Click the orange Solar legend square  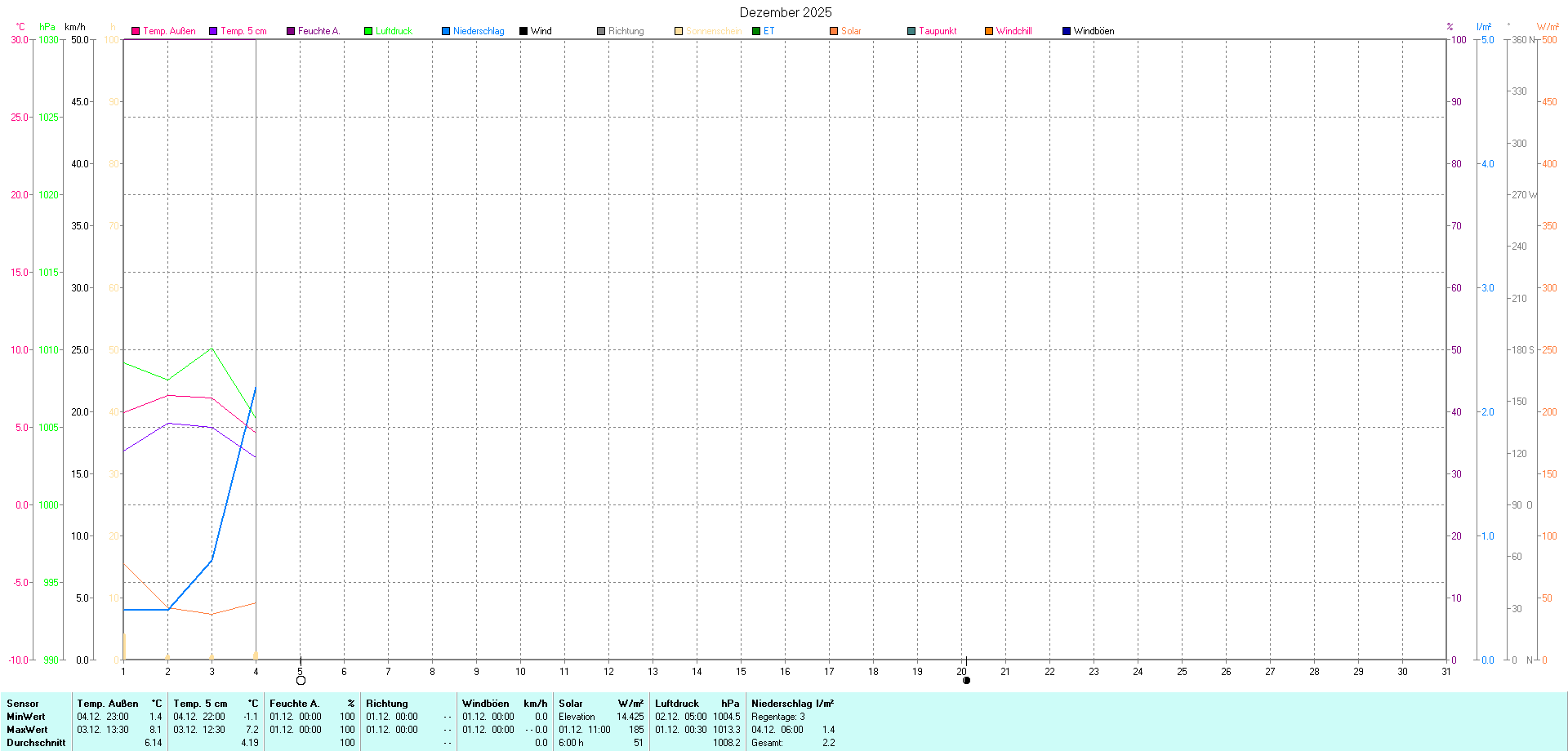[834, 31]
